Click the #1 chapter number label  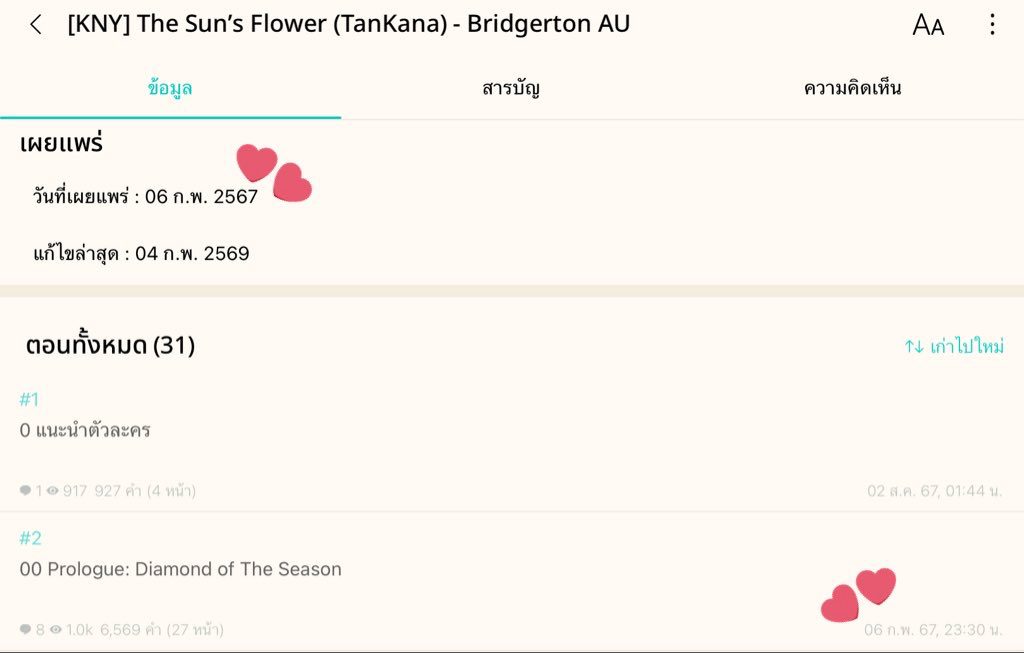point(29,400)
